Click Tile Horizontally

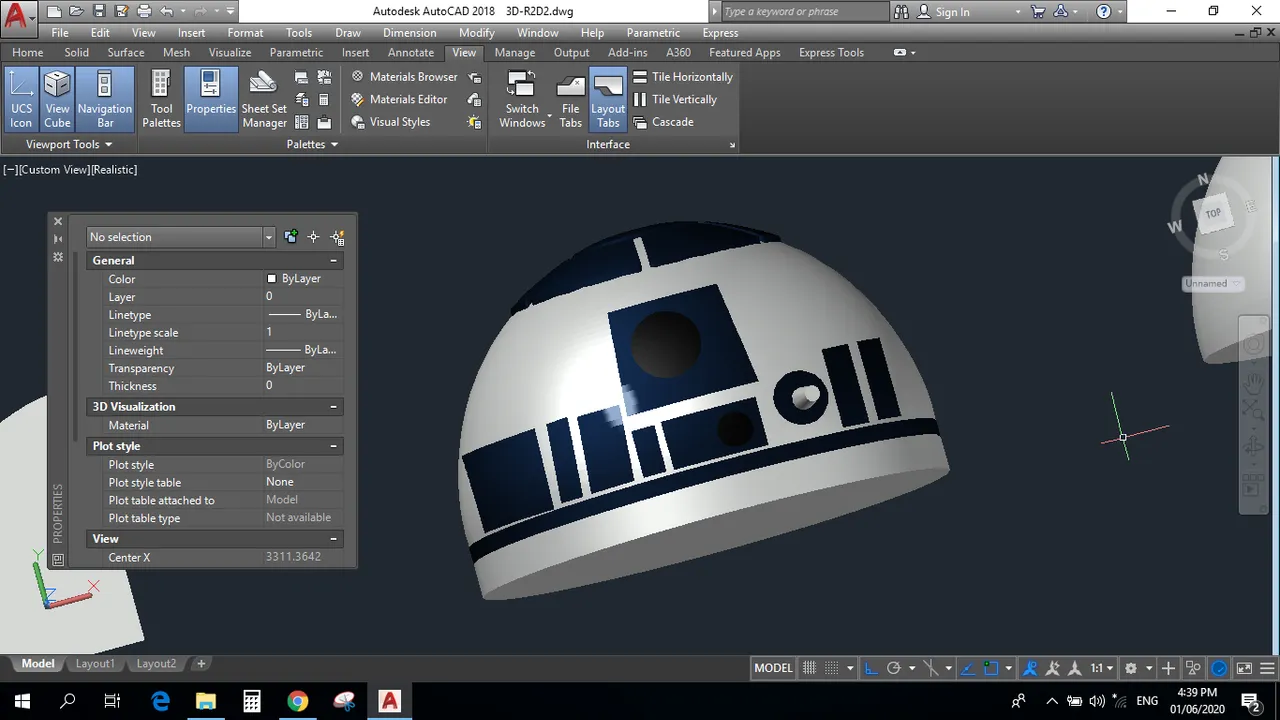683,77
